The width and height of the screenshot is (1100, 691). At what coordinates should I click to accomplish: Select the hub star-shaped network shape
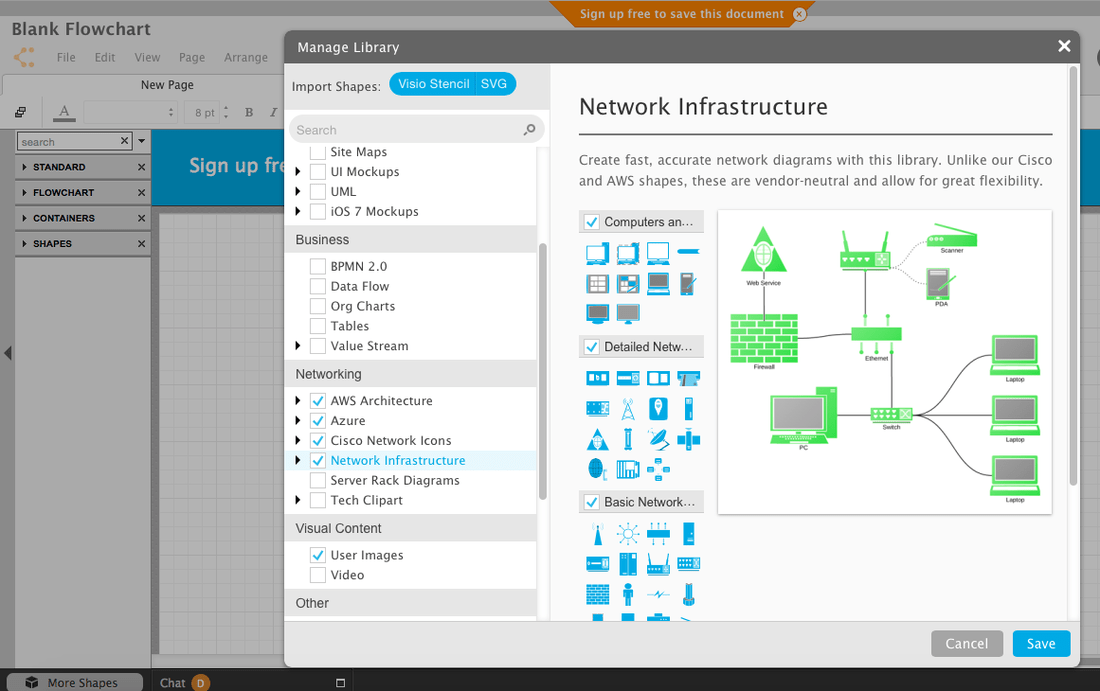coord(628,534)
